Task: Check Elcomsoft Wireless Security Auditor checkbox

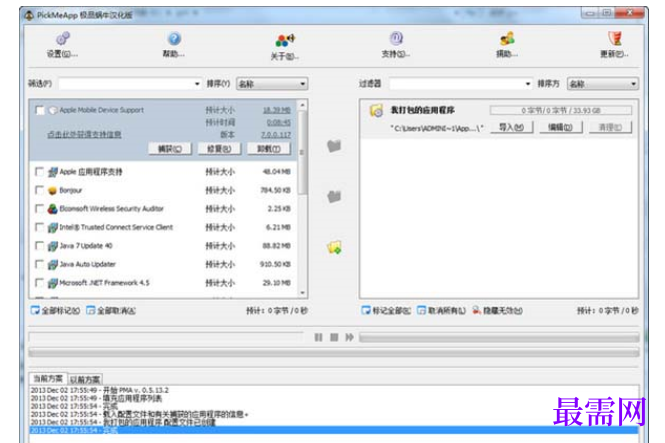Action: pyautogui.click(x=39, y=209)
